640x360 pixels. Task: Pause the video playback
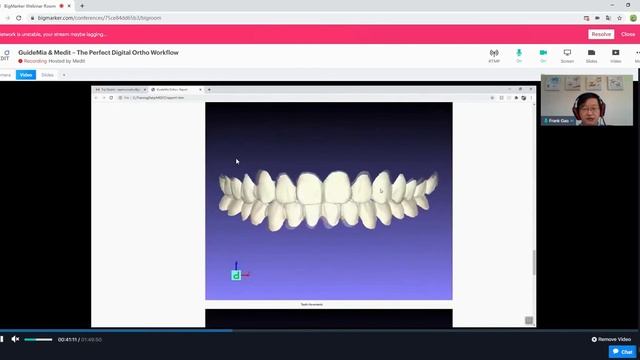coord(2,339)
